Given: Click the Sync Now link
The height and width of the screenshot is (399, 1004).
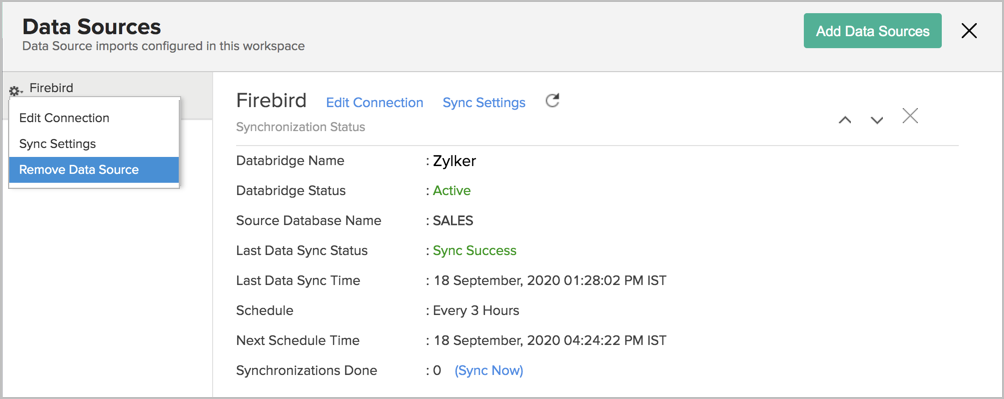Looking at the screenshot, I should pyautogui.click(x=489, y=370).
